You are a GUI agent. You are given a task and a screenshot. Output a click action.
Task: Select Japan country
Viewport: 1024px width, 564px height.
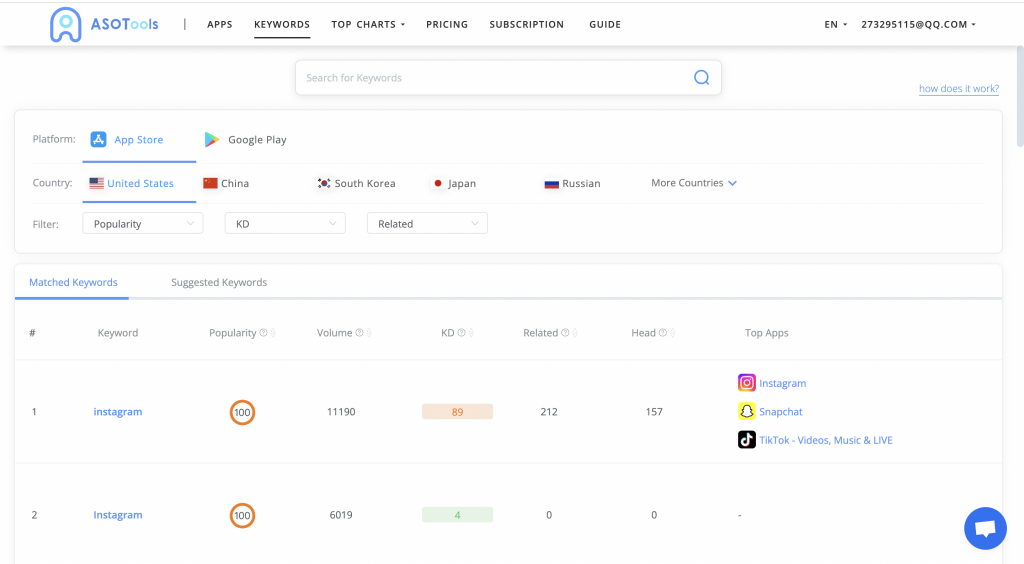coord(454,183)
